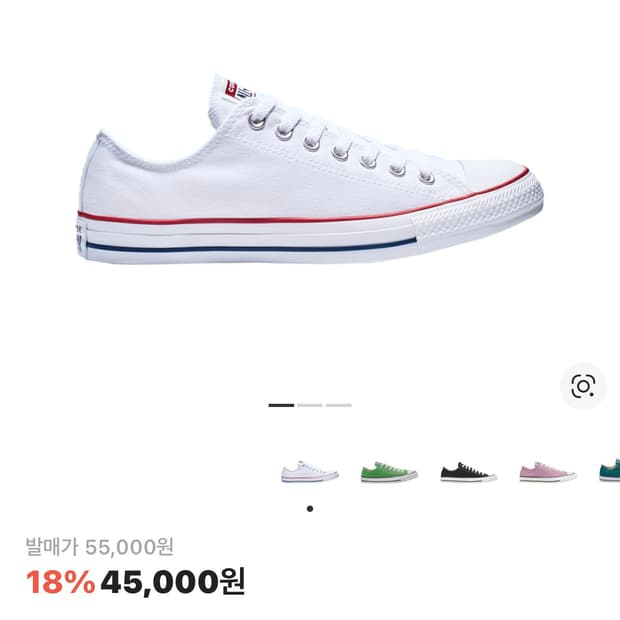Go to the second image indicator bar
Screen dimensions: 620x620
pos(310,405)
